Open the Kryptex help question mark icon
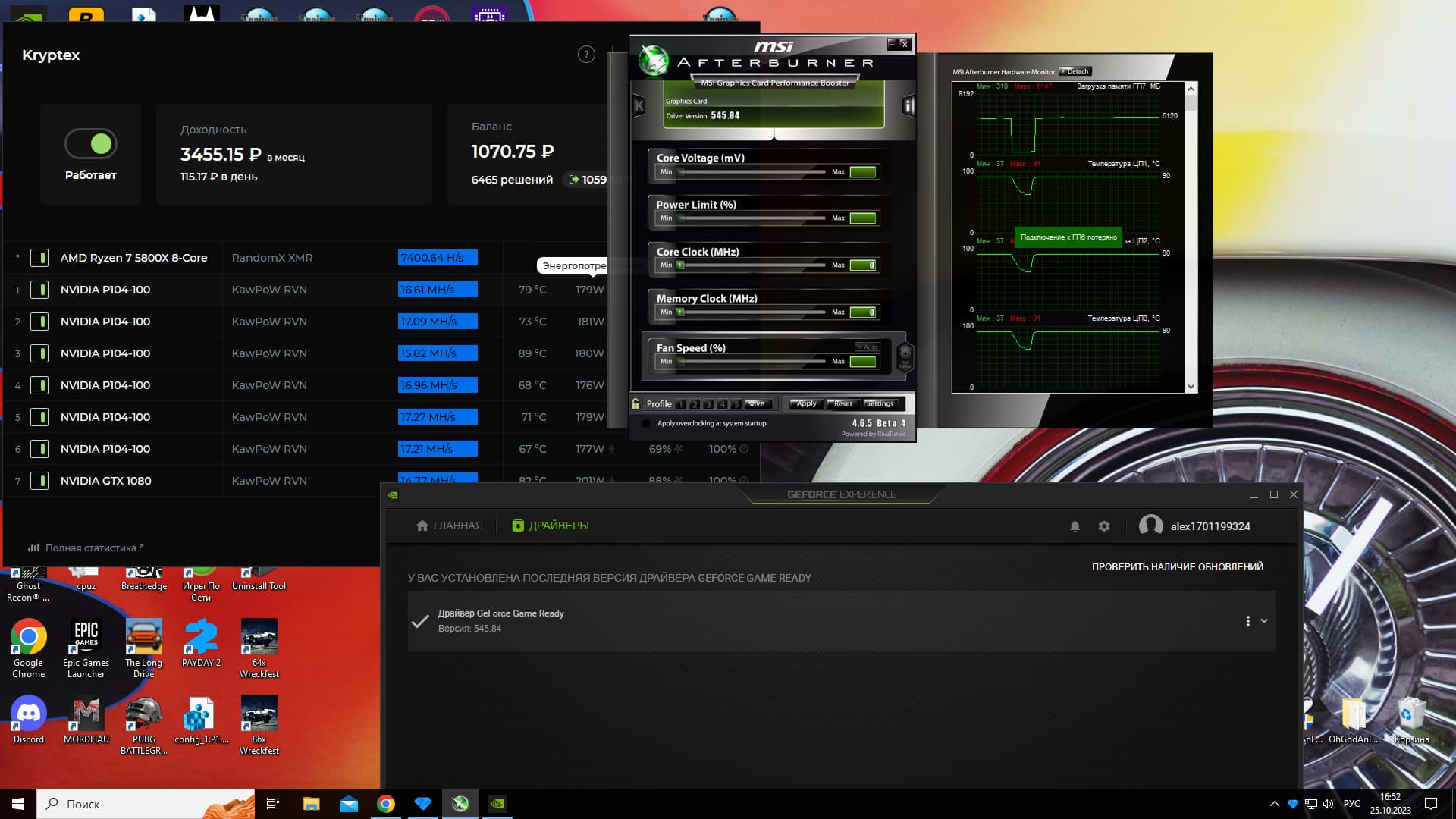Viewport: 1456px width, 819px height. pyautogui.click(x=586, y=55)
